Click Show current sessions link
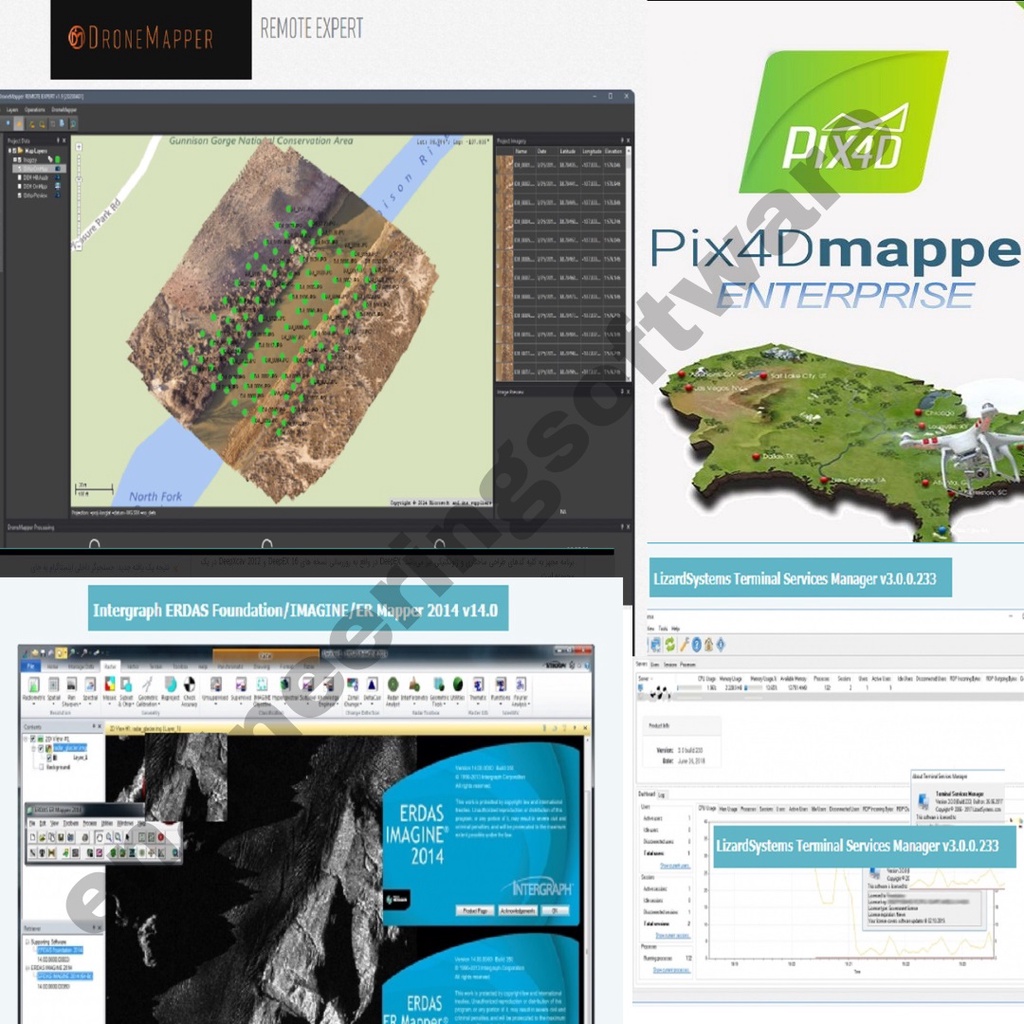The height and width of the screenshot is (1024, 1024). tap(673, 936)
